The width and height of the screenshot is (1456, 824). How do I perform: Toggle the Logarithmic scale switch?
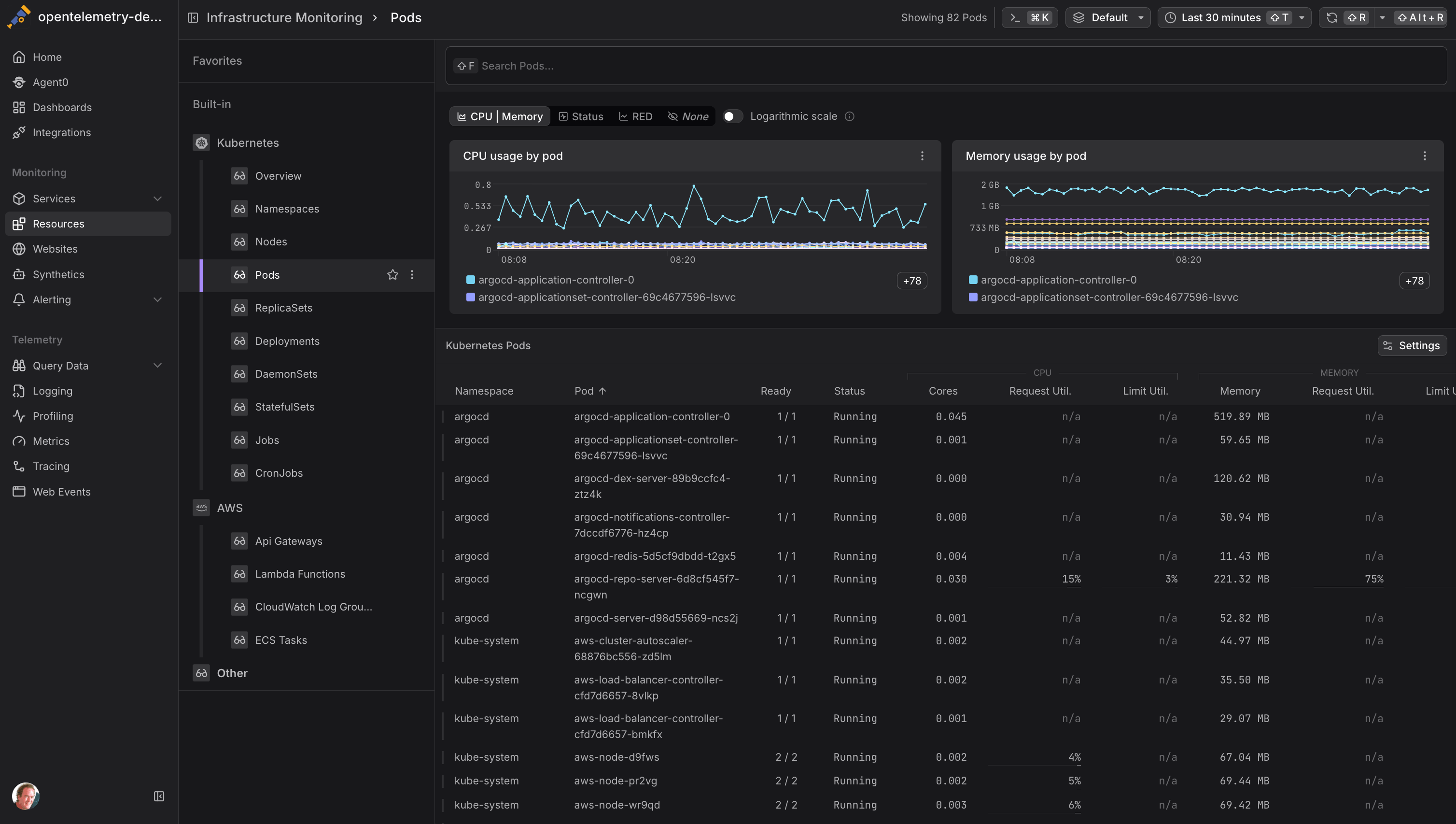click(x=732, y=116)
